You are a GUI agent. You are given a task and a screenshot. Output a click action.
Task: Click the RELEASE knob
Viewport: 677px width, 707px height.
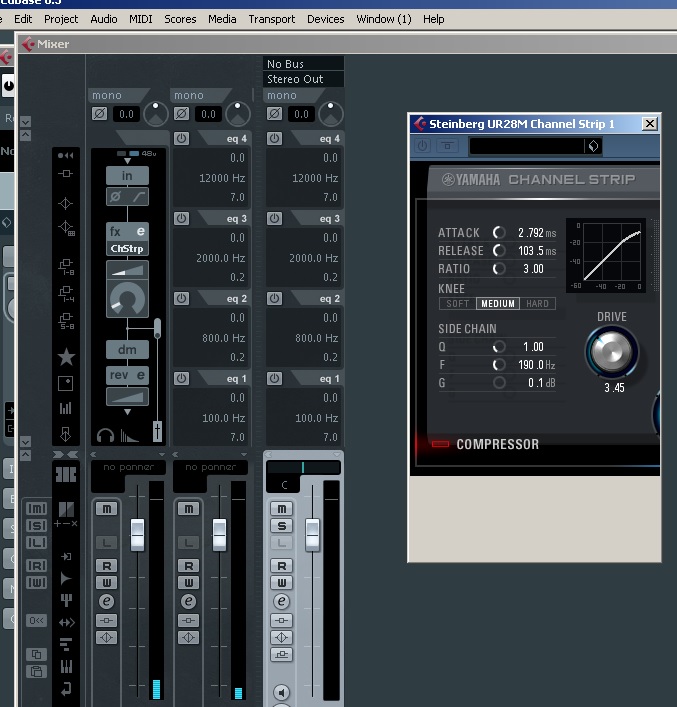(x=499, y=250)
